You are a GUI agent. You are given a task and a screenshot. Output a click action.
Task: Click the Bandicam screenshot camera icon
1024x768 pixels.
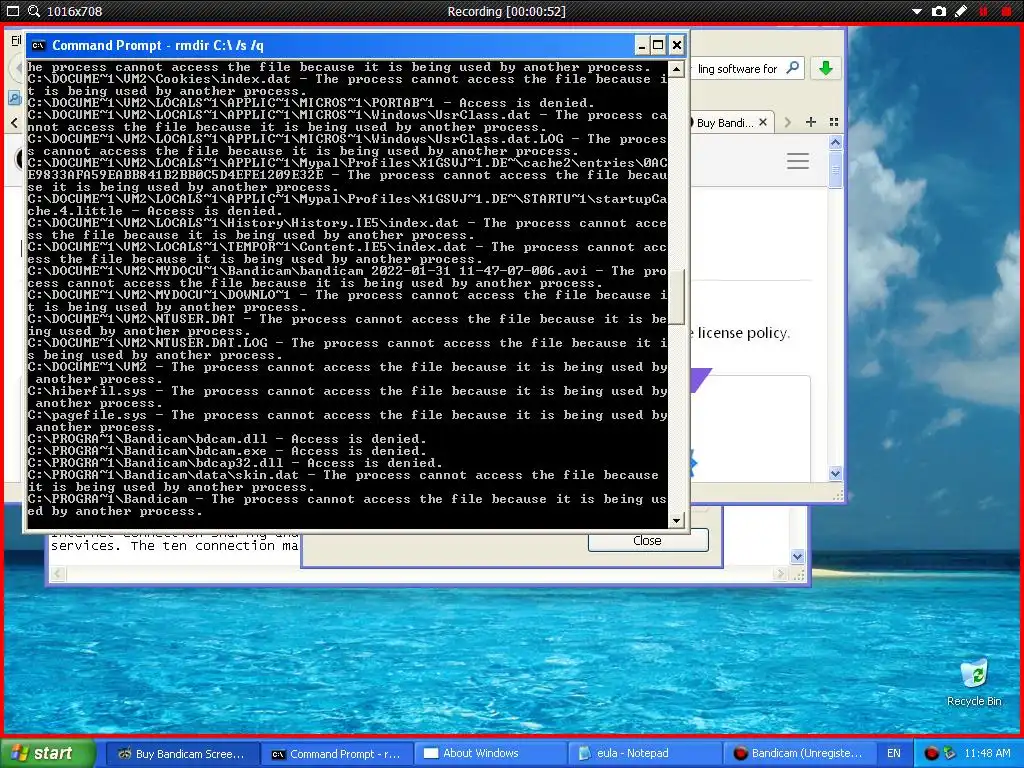[938, 11]
